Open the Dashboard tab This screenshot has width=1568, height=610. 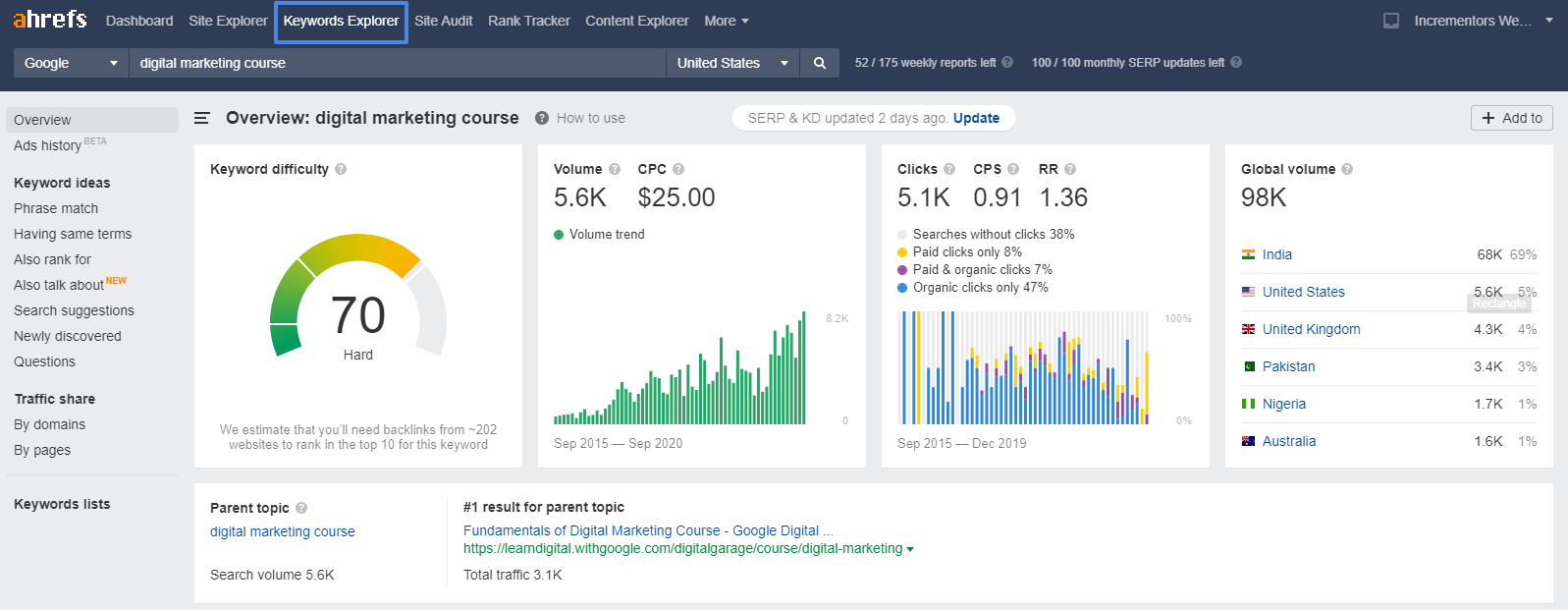[139, 21]
